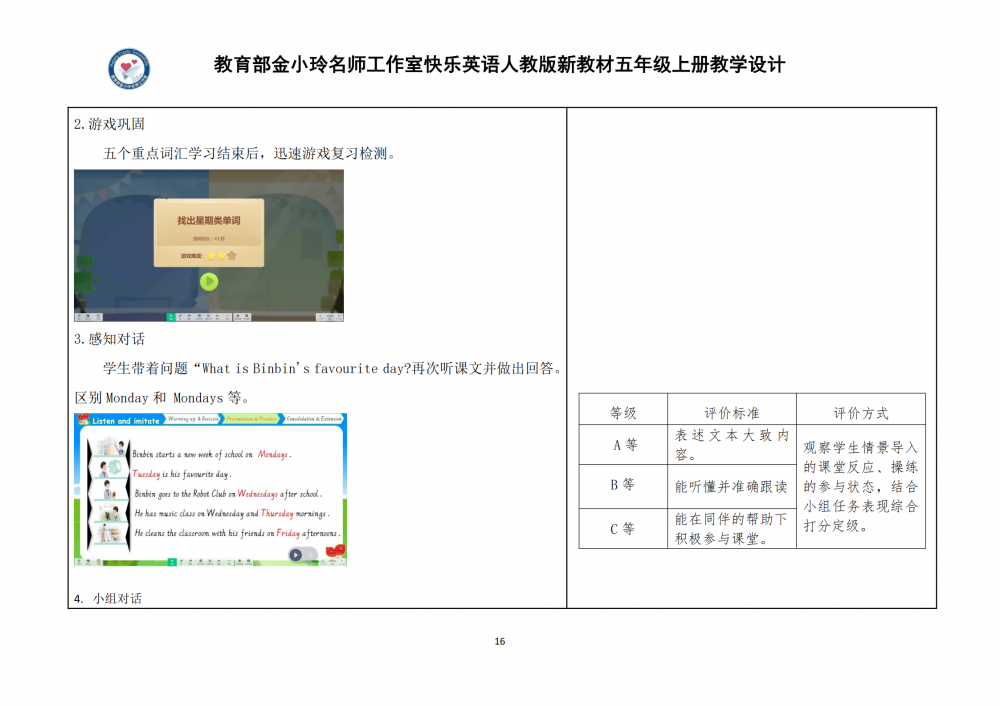The image size is (1000, 706).
Task: Click the cell 能在同伴的帮助下积极参与课堂
Action: (x=732, y=529)
